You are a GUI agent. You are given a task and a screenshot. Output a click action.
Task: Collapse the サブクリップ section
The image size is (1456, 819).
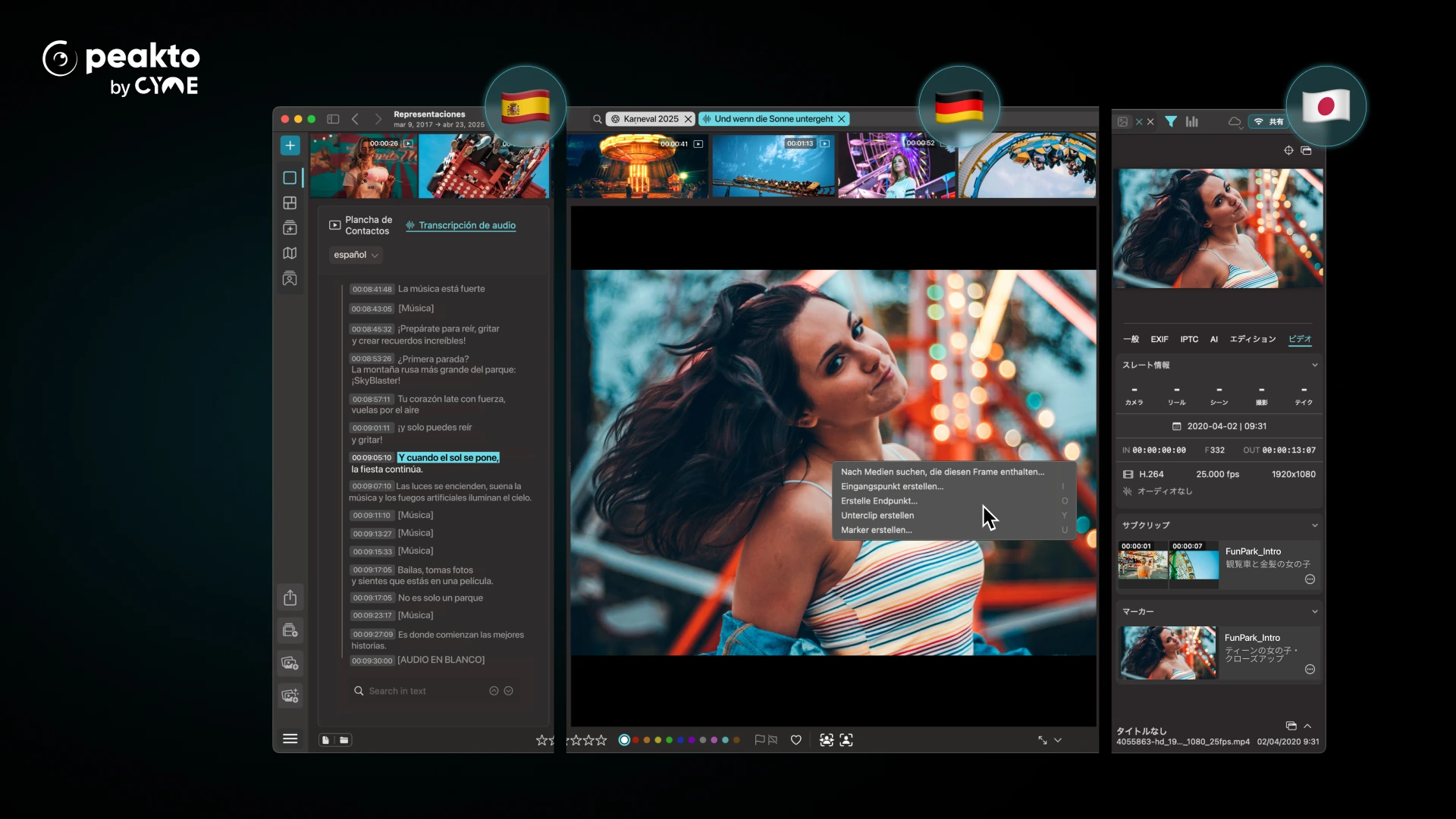[1315, 526]
